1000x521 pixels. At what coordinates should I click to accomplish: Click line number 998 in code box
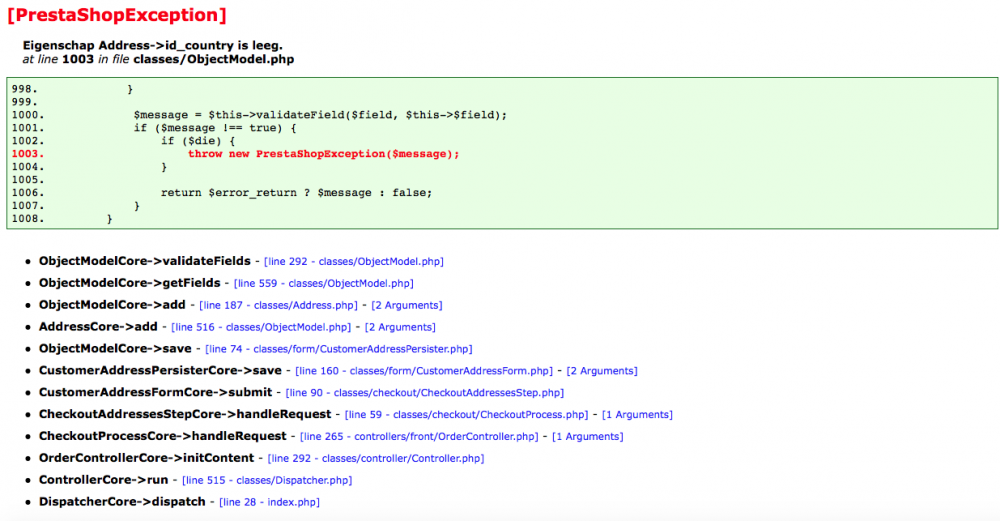[x=25, y=89]
